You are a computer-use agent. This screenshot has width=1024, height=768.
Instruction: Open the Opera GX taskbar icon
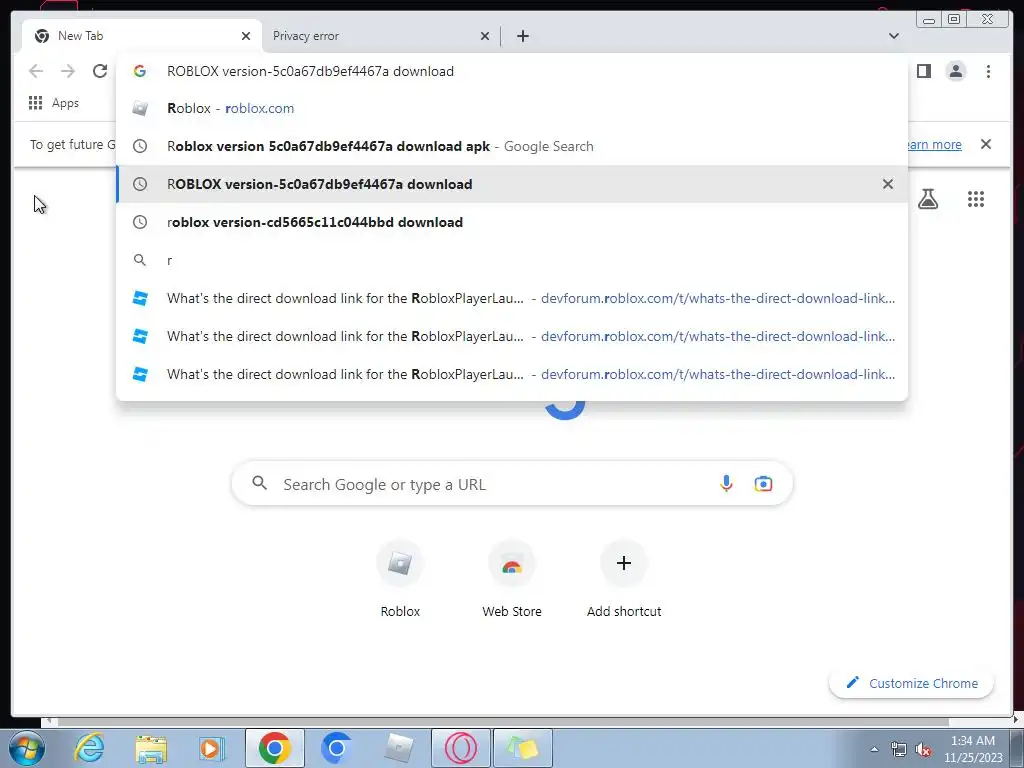coord(460,748)
